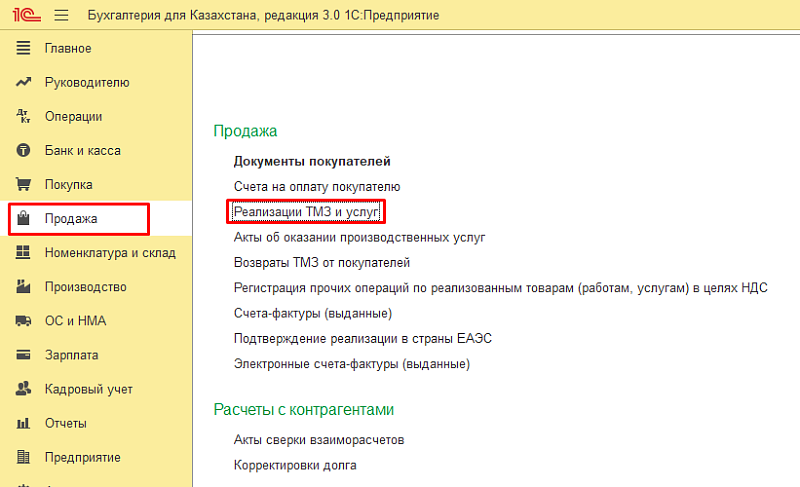Open the Зарплата section
The width and height of the screenshot is (800, 487).
tap(71, 355)
